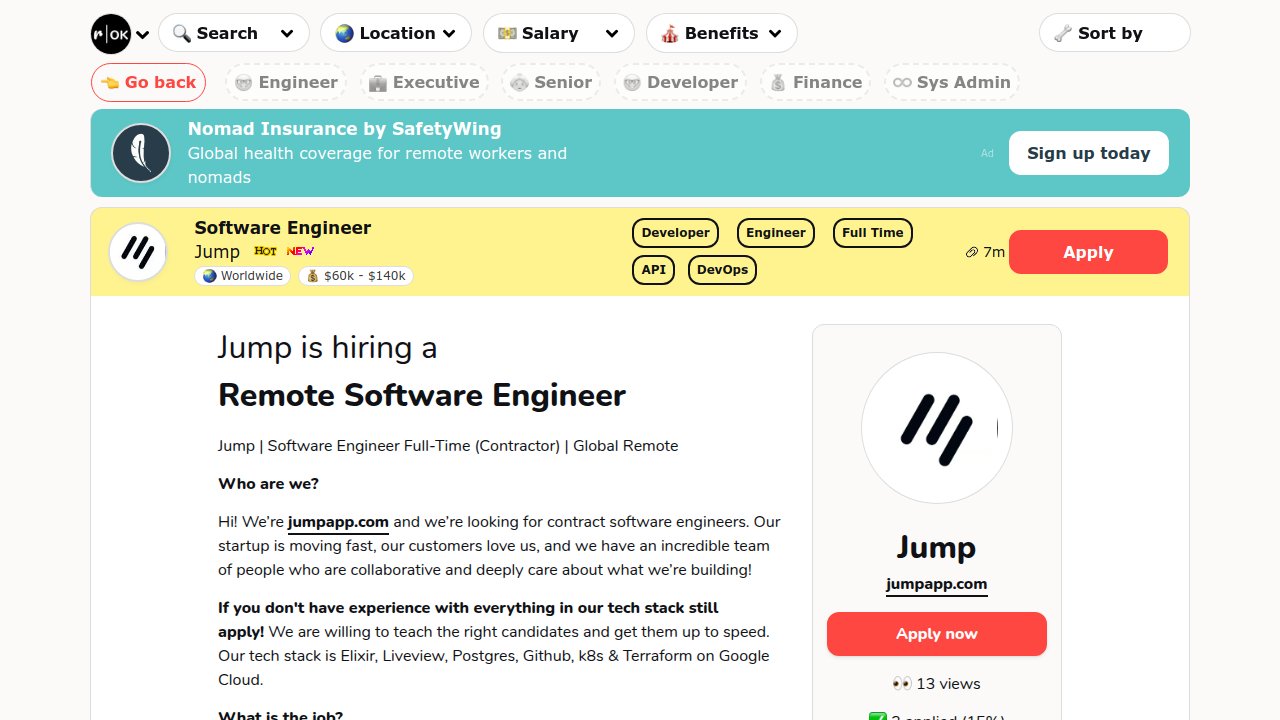Click the Jump company name in sidebar
The image size is (1280, 720).
[x=936, y=547]
